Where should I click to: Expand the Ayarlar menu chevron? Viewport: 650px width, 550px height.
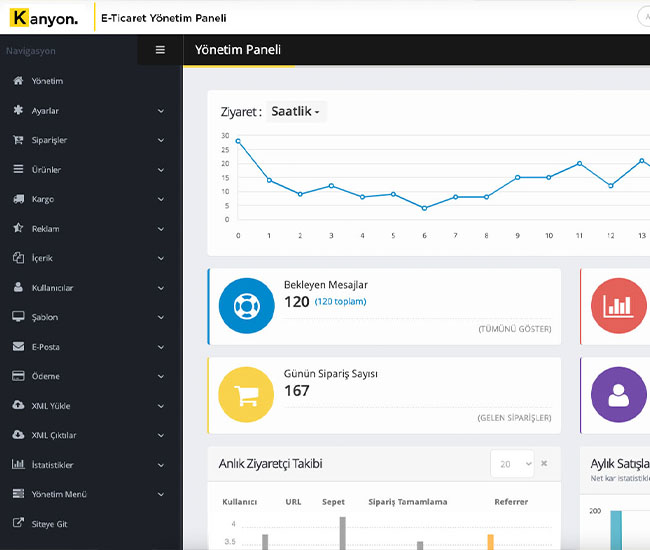tap(161, 111)
